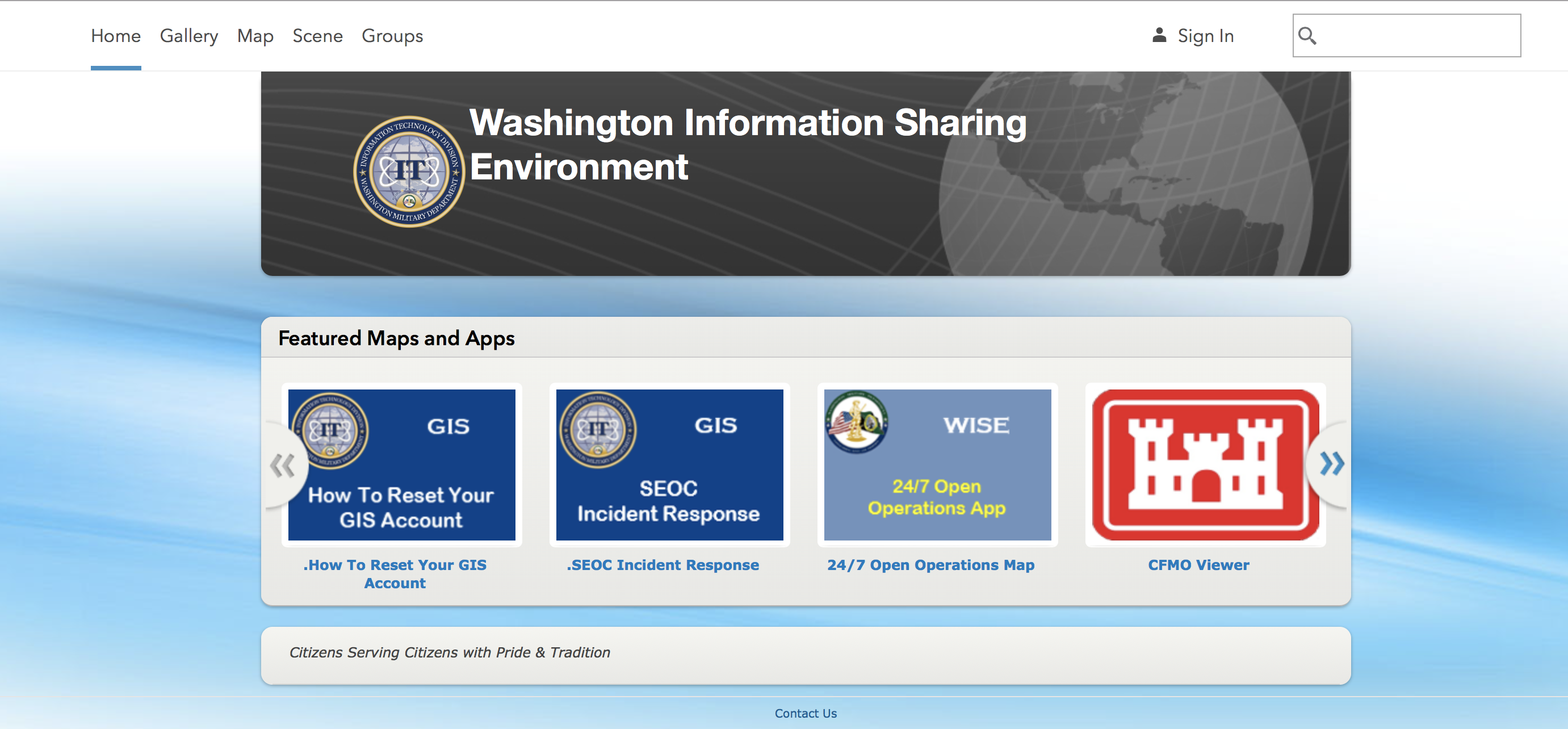Click the How To Reset Your GIS Account thumbnail
Screen dimensions: 1568x729
402,465
